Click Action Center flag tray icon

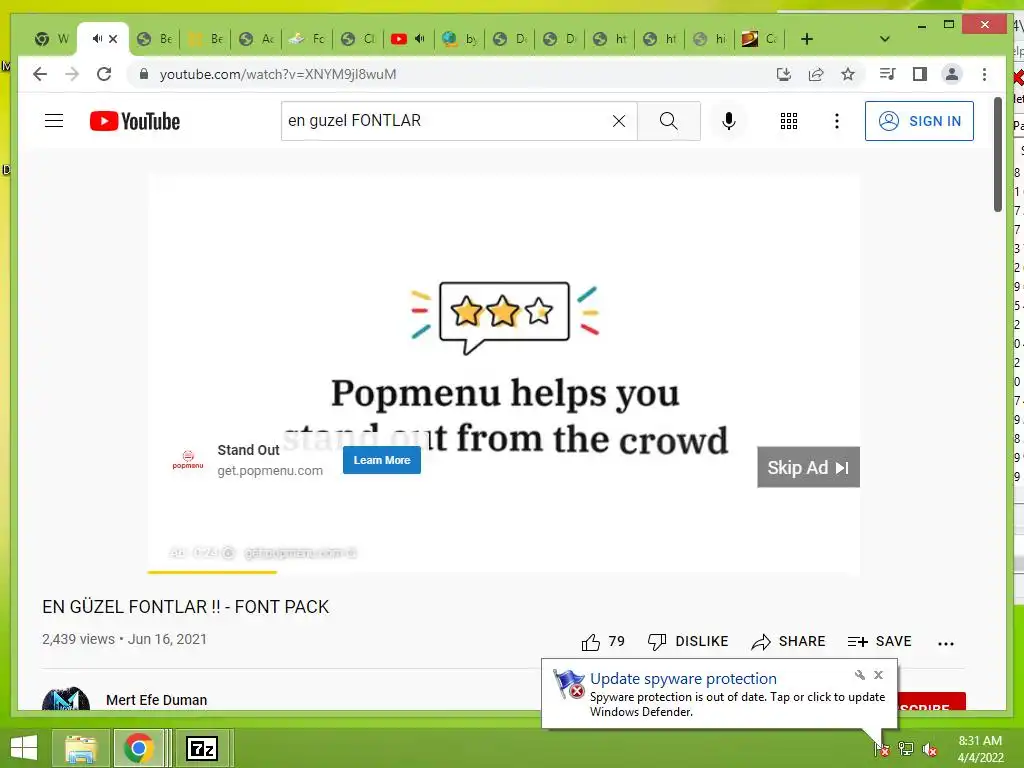(x=882, y=748)
